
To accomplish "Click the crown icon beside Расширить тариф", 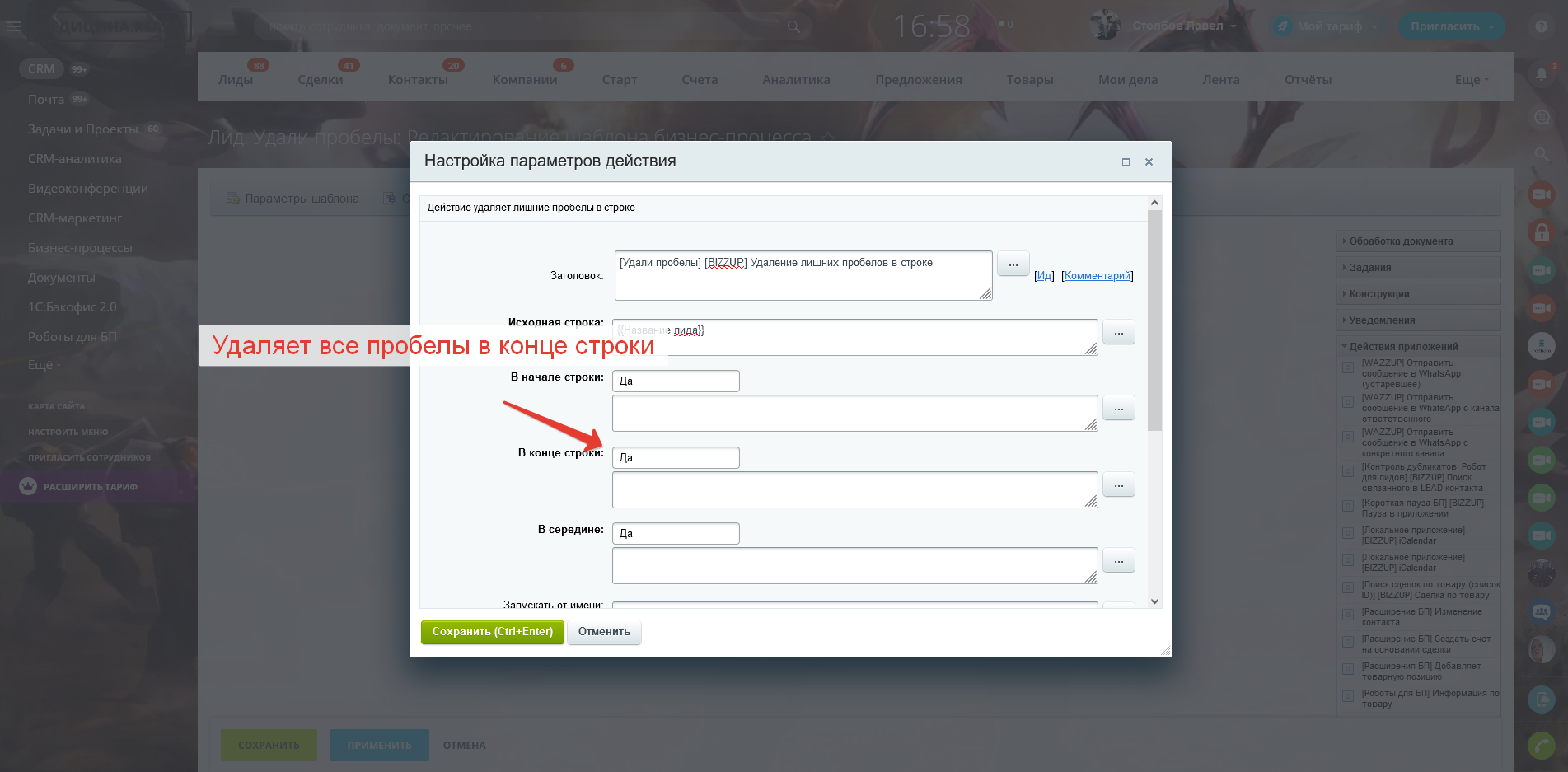I will coord(28,486).
